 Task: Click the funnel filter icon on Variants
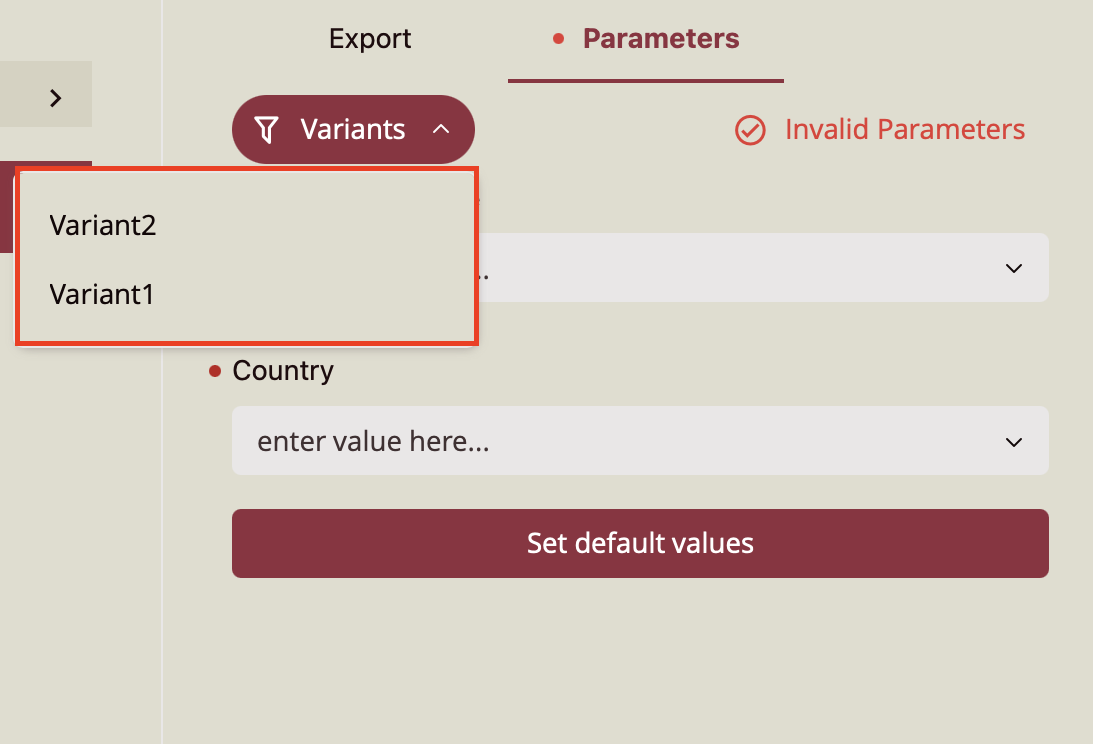(x=266, y=129)
